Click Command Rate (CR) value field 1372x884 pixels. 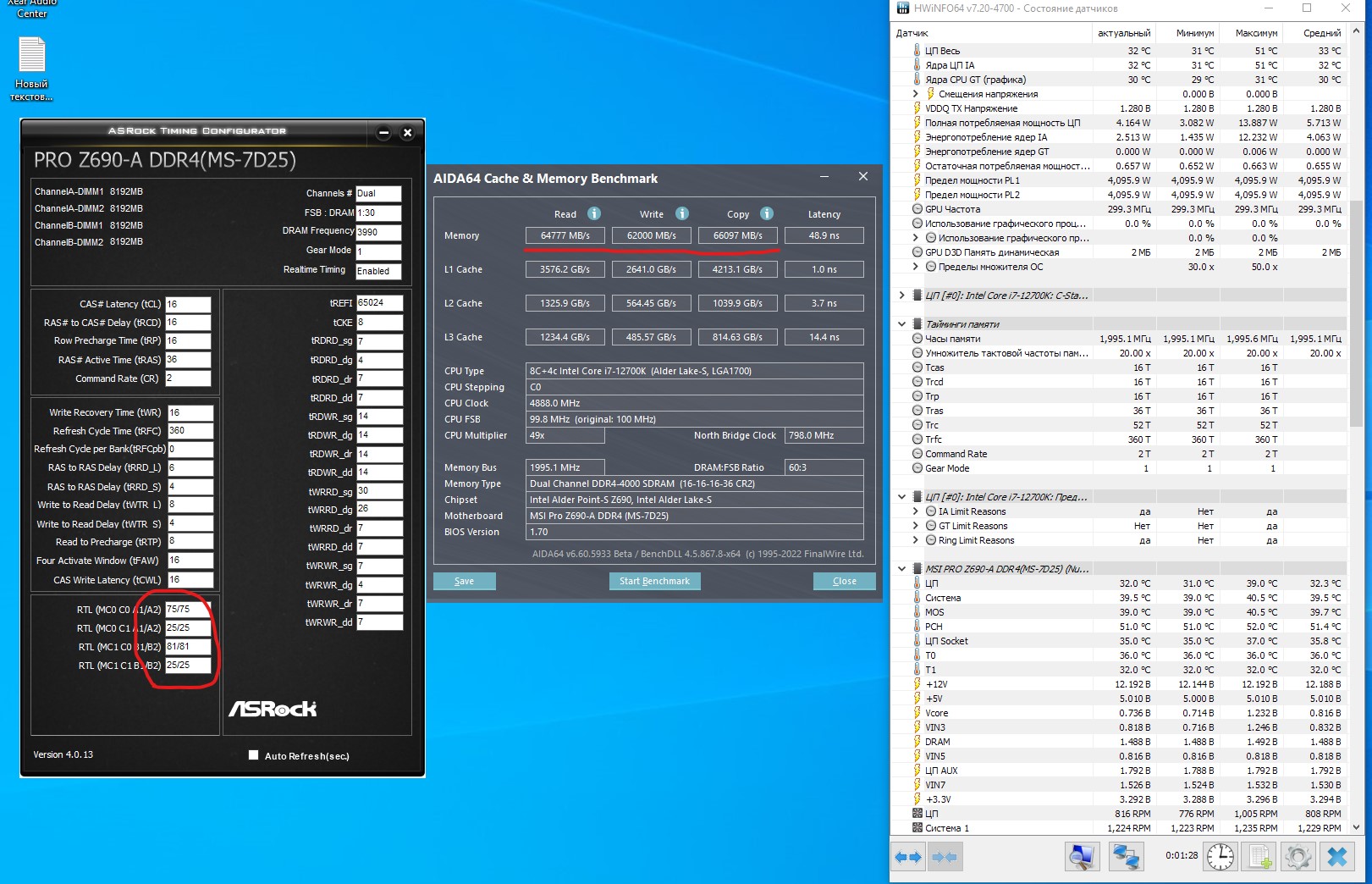point(188,378)
